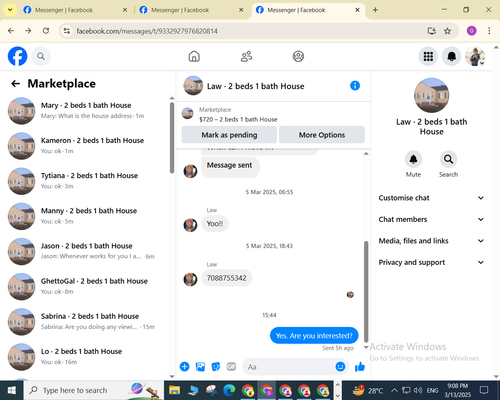This screenshot has width=500, height=400.
Task: Click back arrow next to Marketplace
Action: point(16,84)
